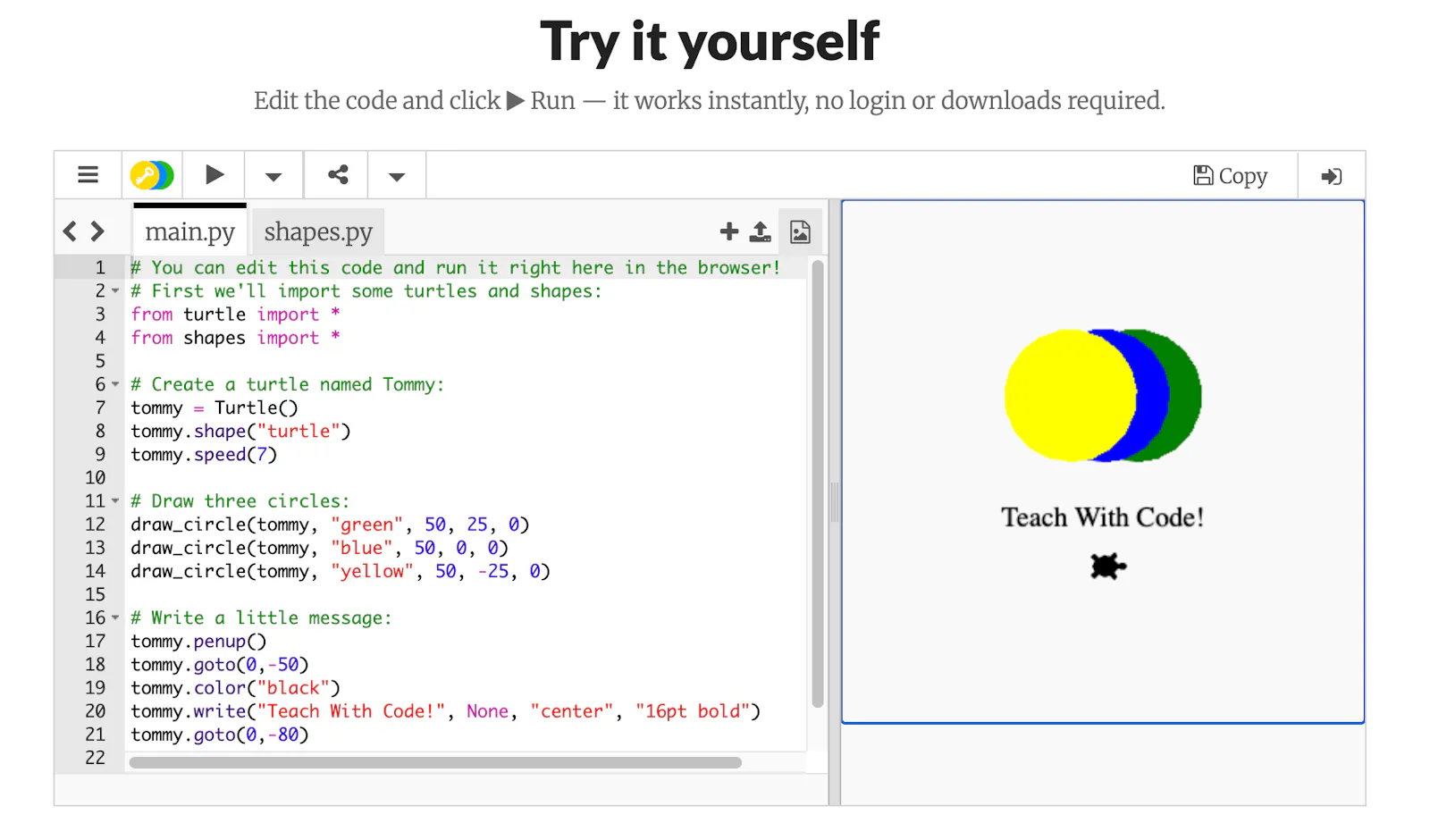Click the Copy button
This screenshot has width=1430, height=840.
[1231, 176]
